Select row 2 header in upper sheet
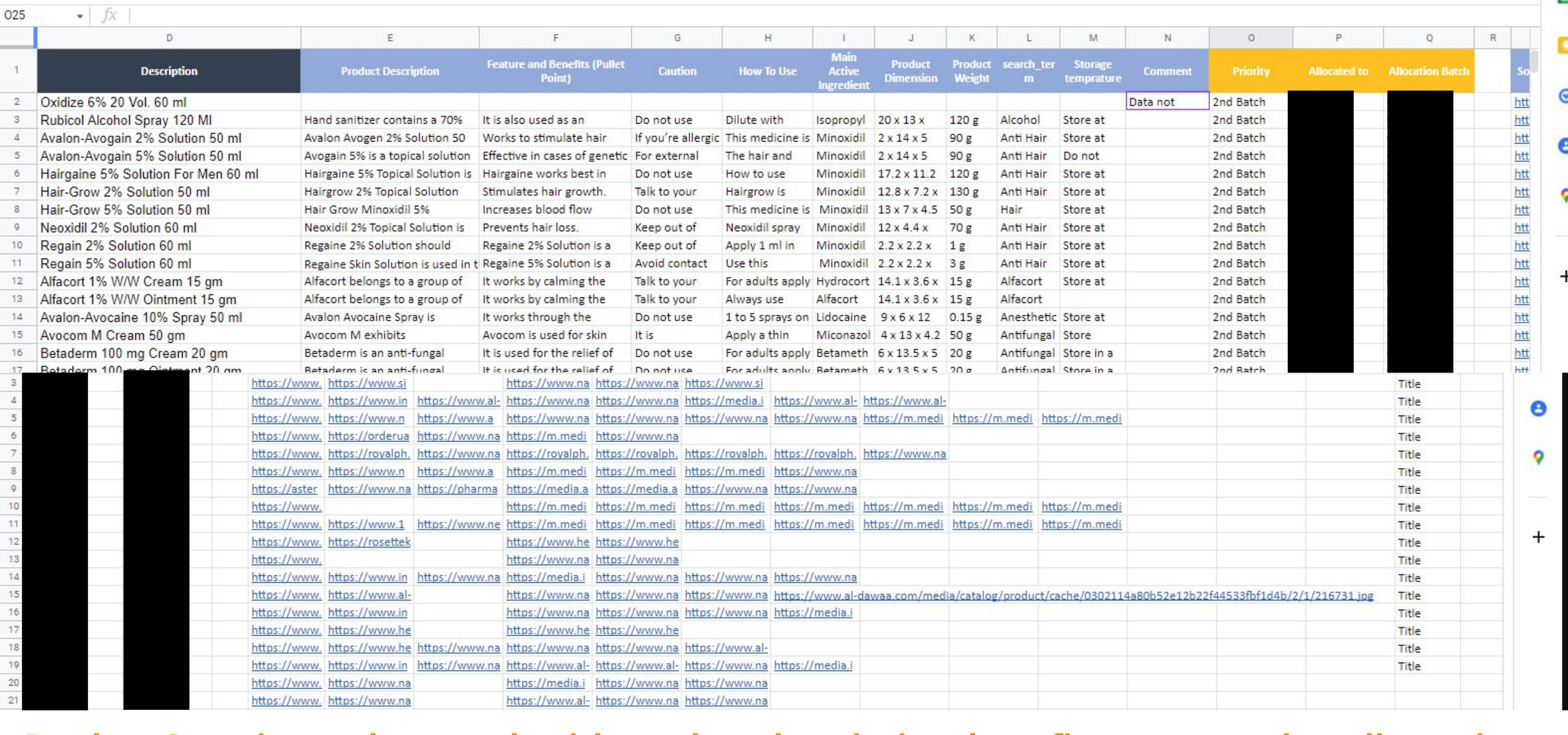1568x735 pixels. [x=17, y=102]
